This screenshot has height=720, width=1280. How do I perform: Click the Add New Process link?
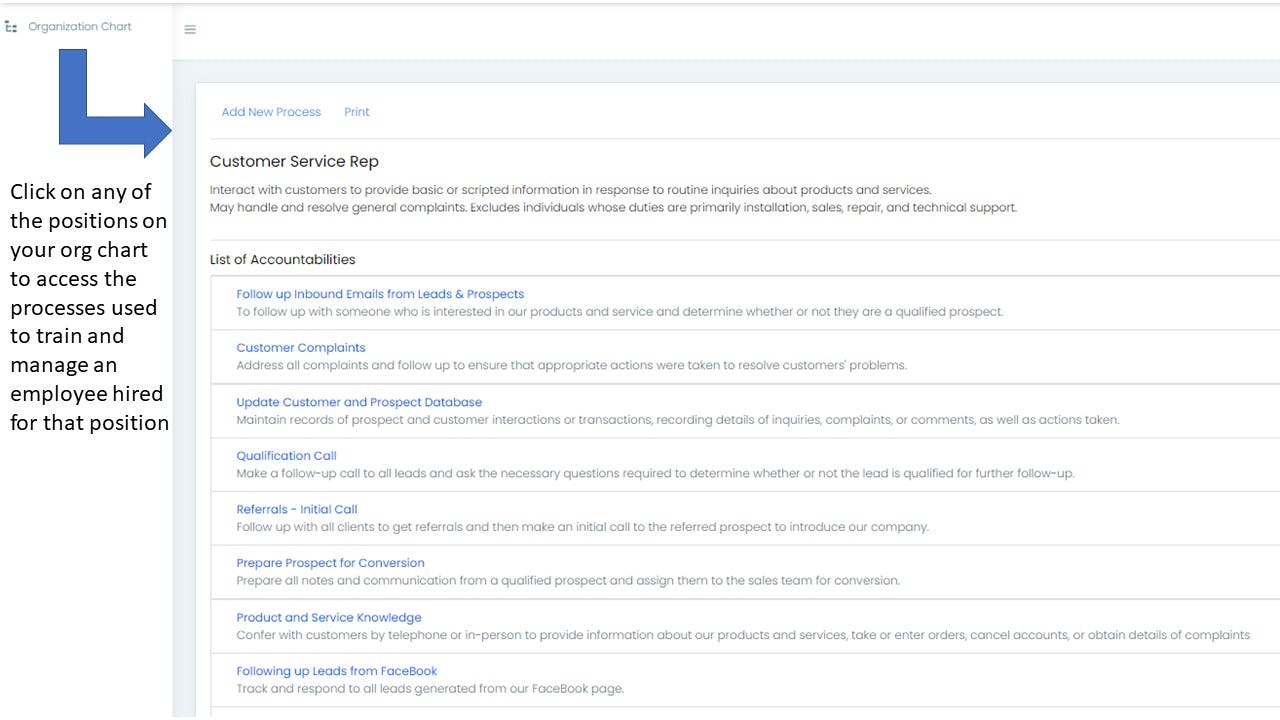271,112
